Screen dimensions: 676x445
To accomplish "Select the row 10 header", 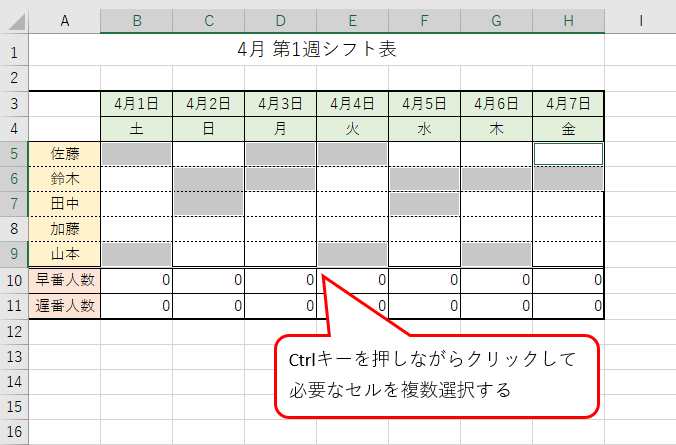I will pyautogui.click(x=14, y=280).
